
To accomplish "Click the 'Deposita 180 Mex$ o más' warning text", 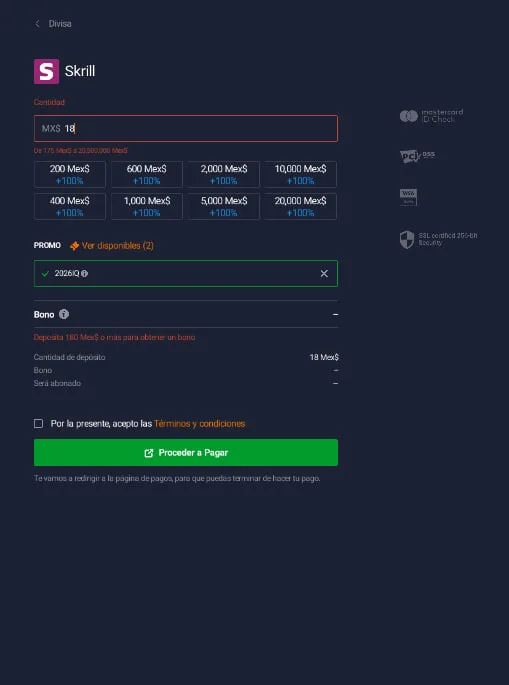I will point(114,338).
